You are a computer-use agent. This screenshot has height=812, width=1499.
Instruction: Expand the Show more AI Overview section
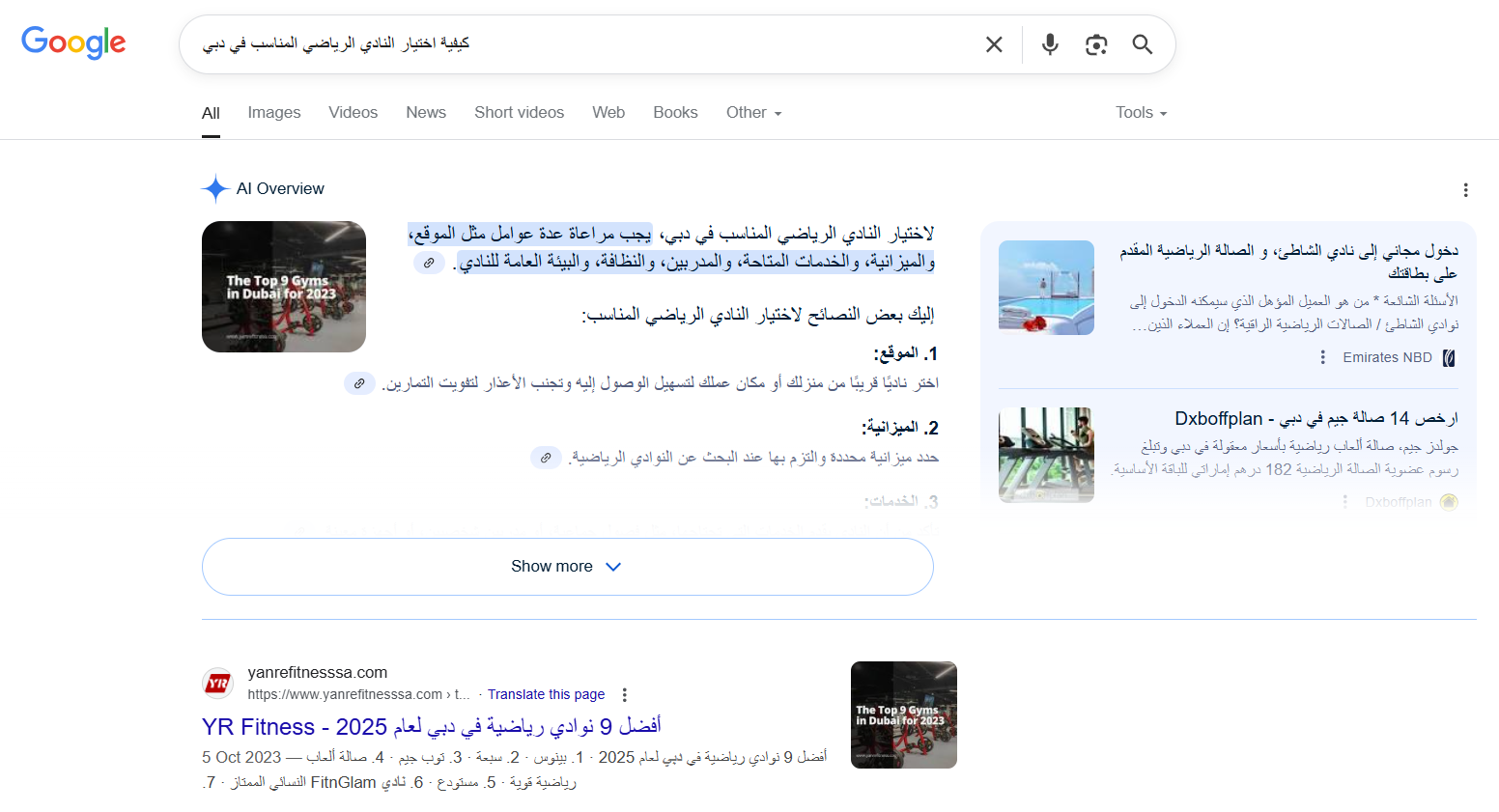[x=567, y=566]
